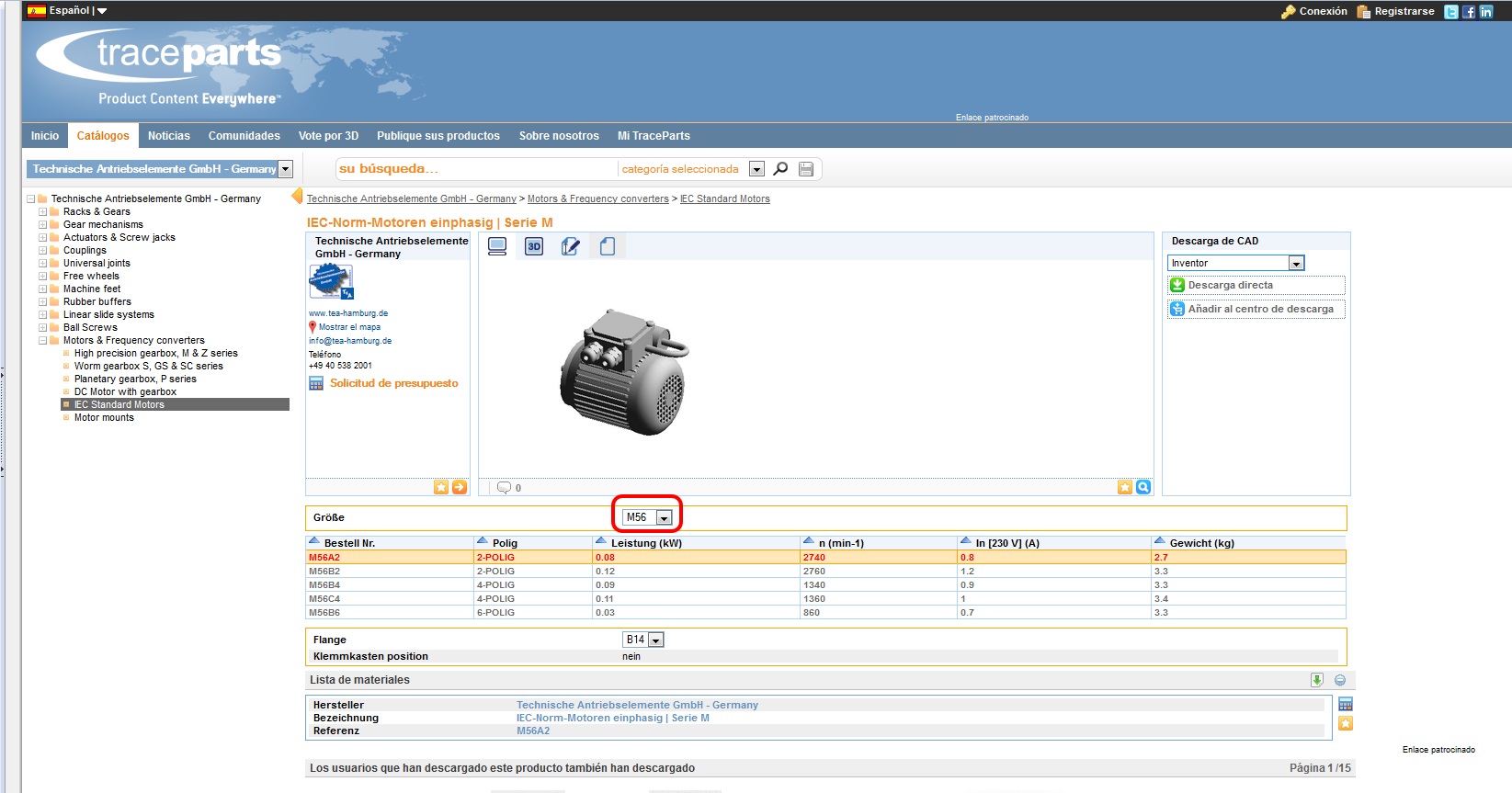Image resolution: width=1512 pixels, height=793 pixels.
Task: Select DC Motor with gearbox item
Action: [125, 392]
